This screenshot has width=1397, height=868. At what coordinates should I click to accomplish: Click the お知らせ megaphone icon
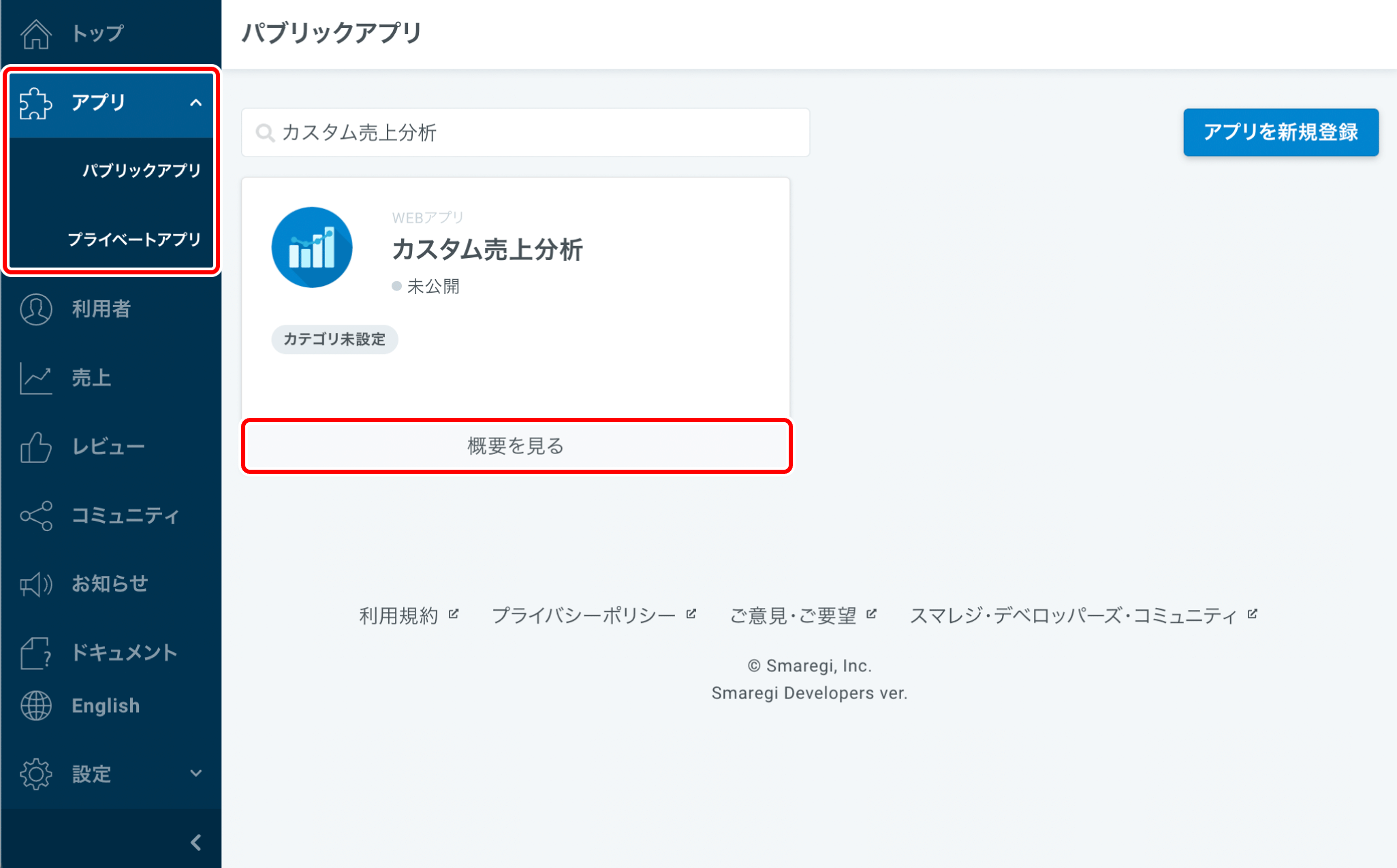pos(36,583)
